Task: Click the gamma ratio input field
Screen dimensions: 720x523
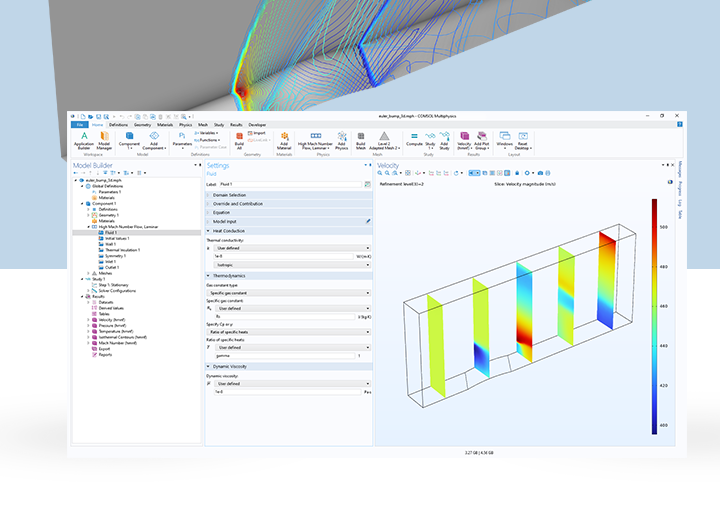Action: (x=285, y=356)
